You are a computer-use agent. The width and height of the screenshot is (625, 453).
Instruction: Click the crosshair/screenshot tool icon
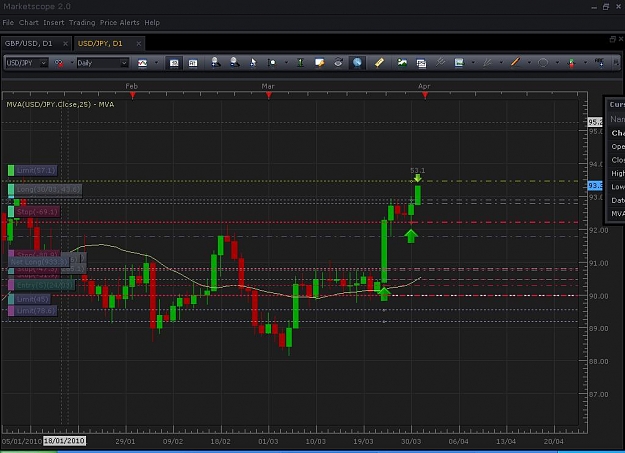tap(272, 63)
